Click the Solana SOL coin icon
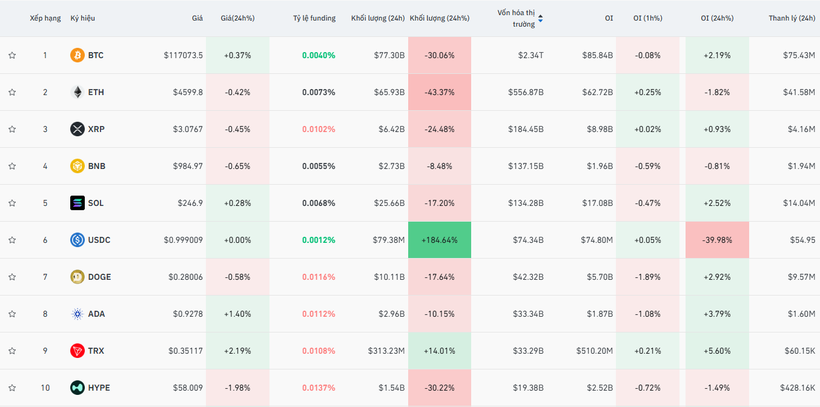Image resolution: width=820 pixels, height=407 pixels. (77, 203)
